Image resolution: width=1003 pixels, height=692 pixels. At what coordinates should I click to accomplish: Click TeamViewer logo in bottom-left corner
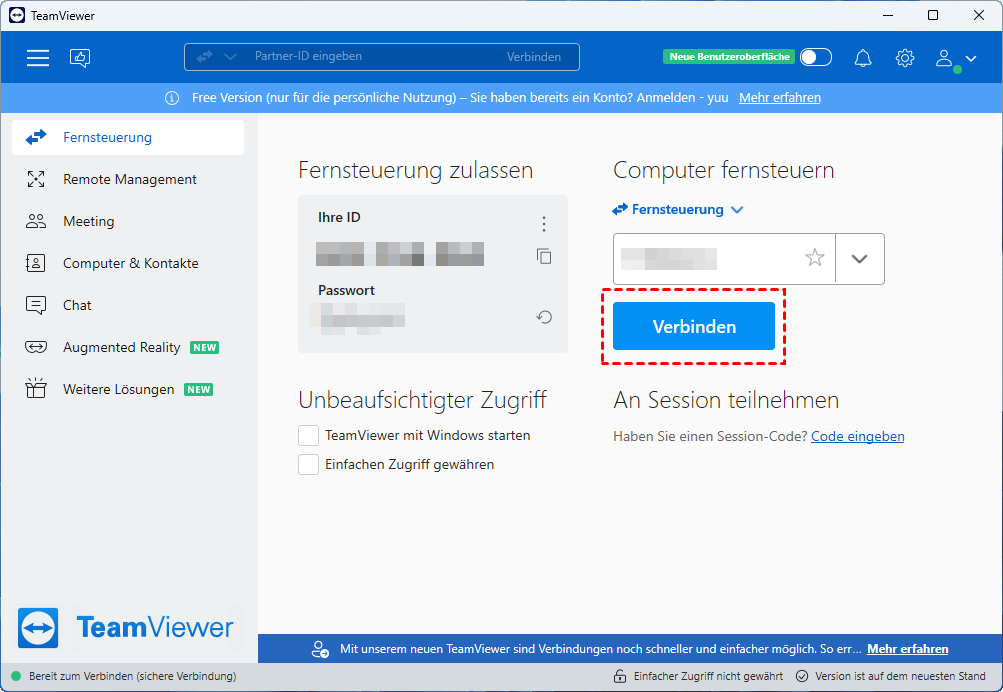pyautogui.click(x=38, y=627)
